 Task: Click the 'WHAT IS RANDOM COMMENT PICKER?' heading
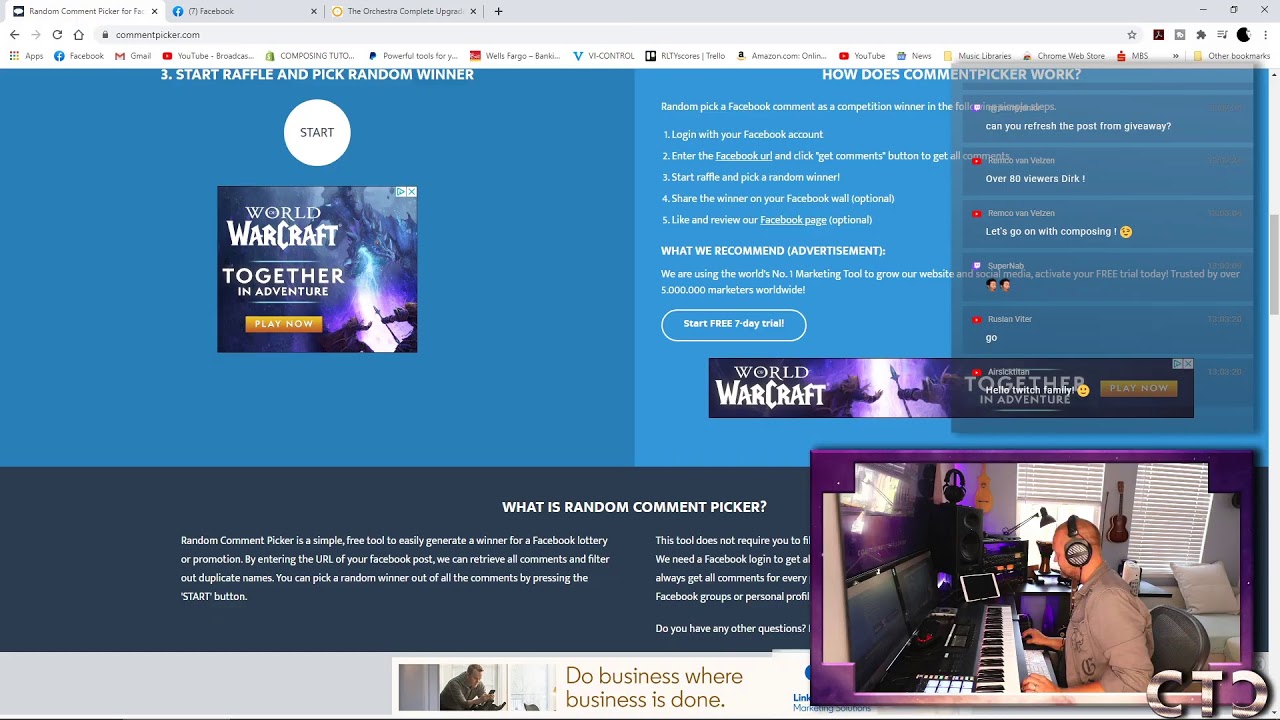[634, 507]
